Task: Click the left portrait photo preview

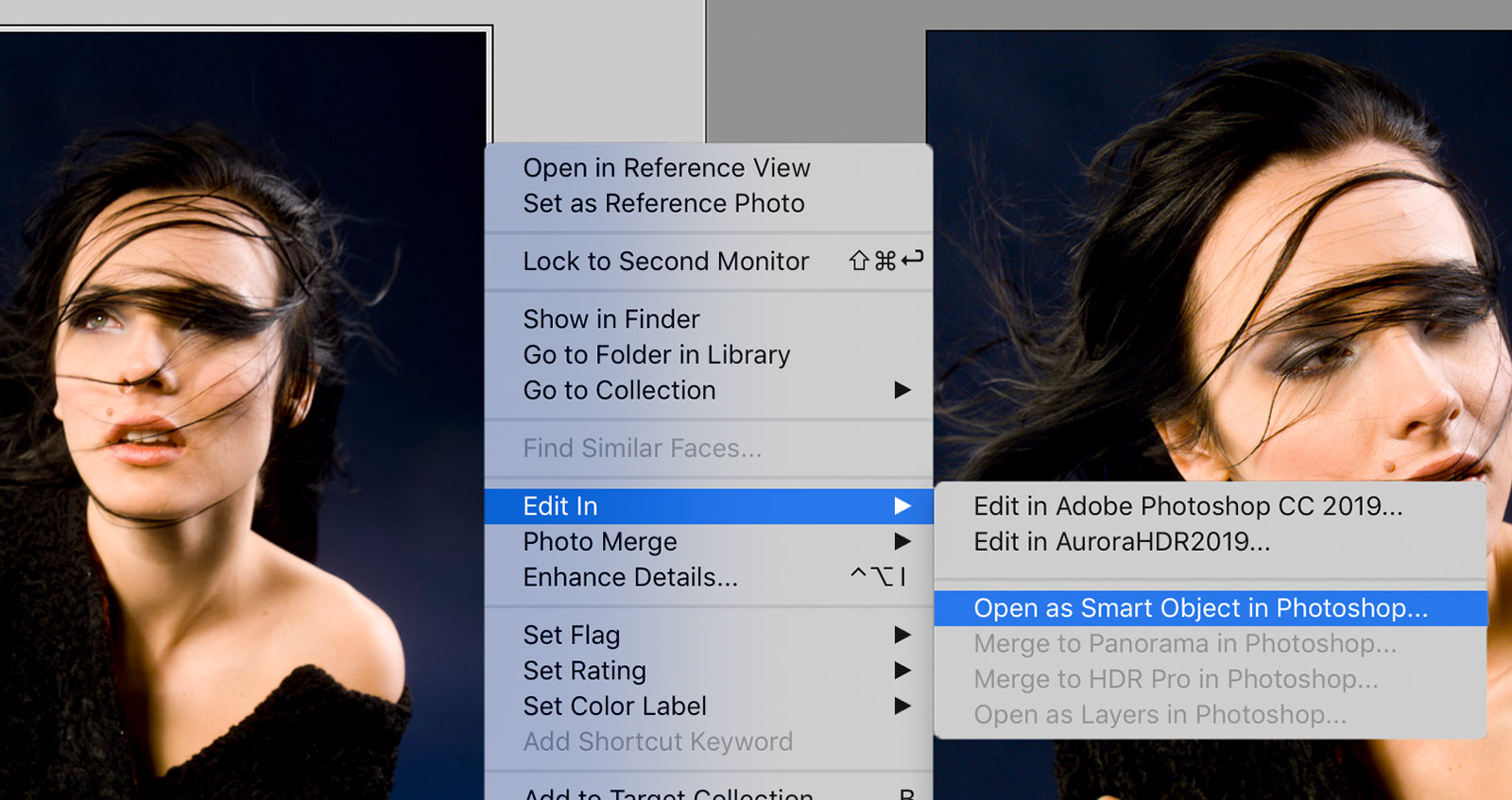Action: [x=236, y=425]
